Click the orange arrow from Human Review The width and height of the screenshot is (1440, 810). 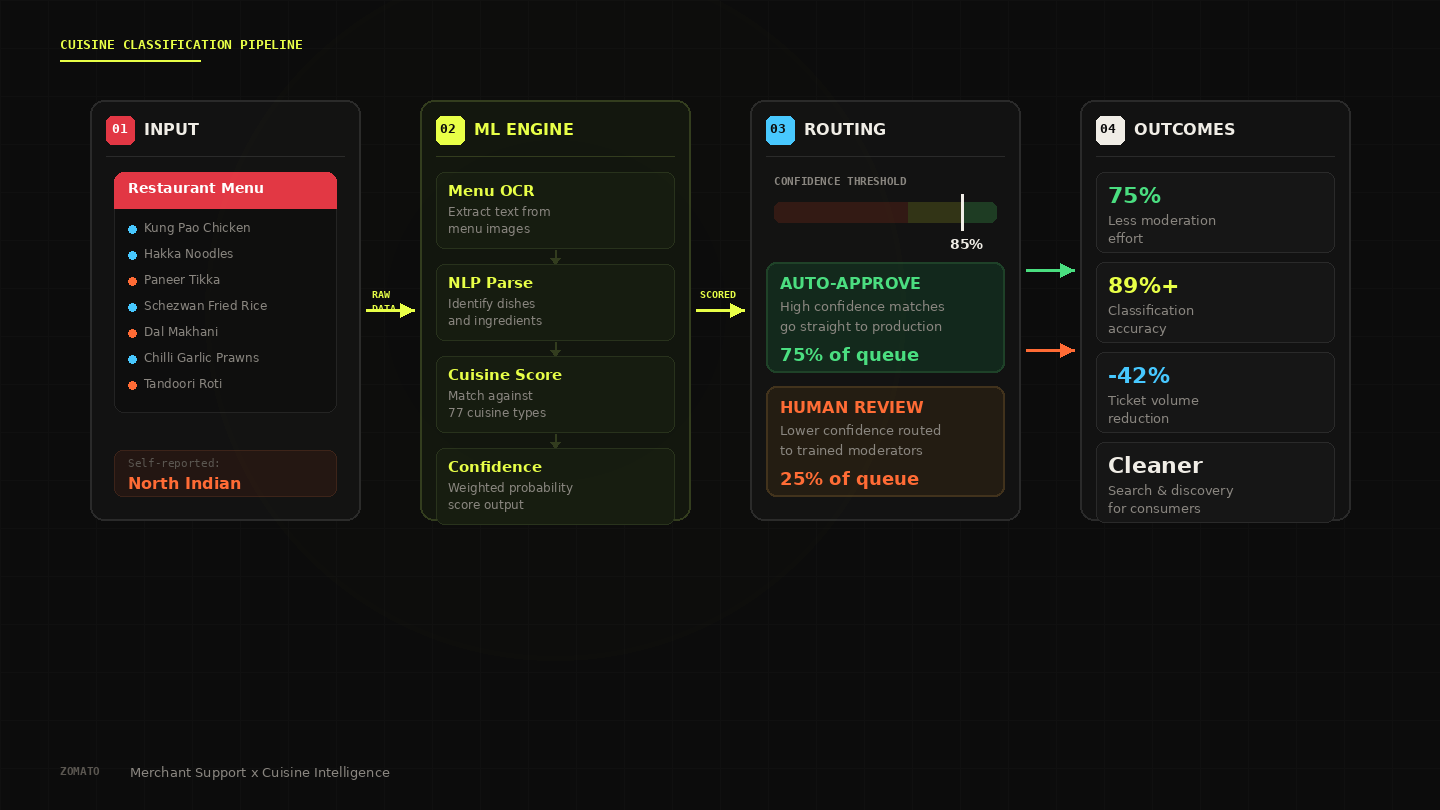coord(1051,350)
